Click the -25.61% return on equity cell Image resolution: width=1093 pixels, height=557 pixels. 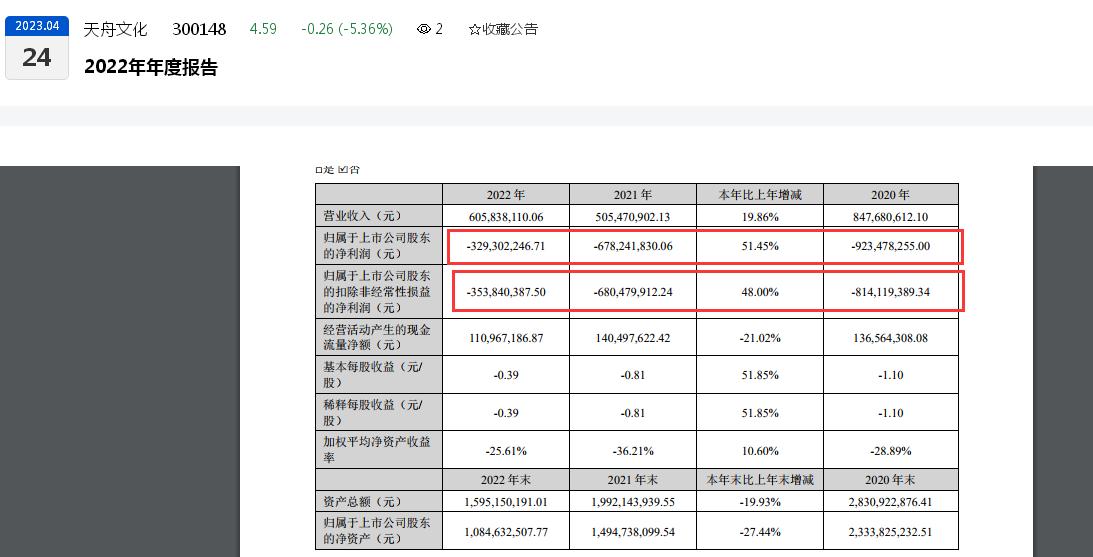coord(505,449)
